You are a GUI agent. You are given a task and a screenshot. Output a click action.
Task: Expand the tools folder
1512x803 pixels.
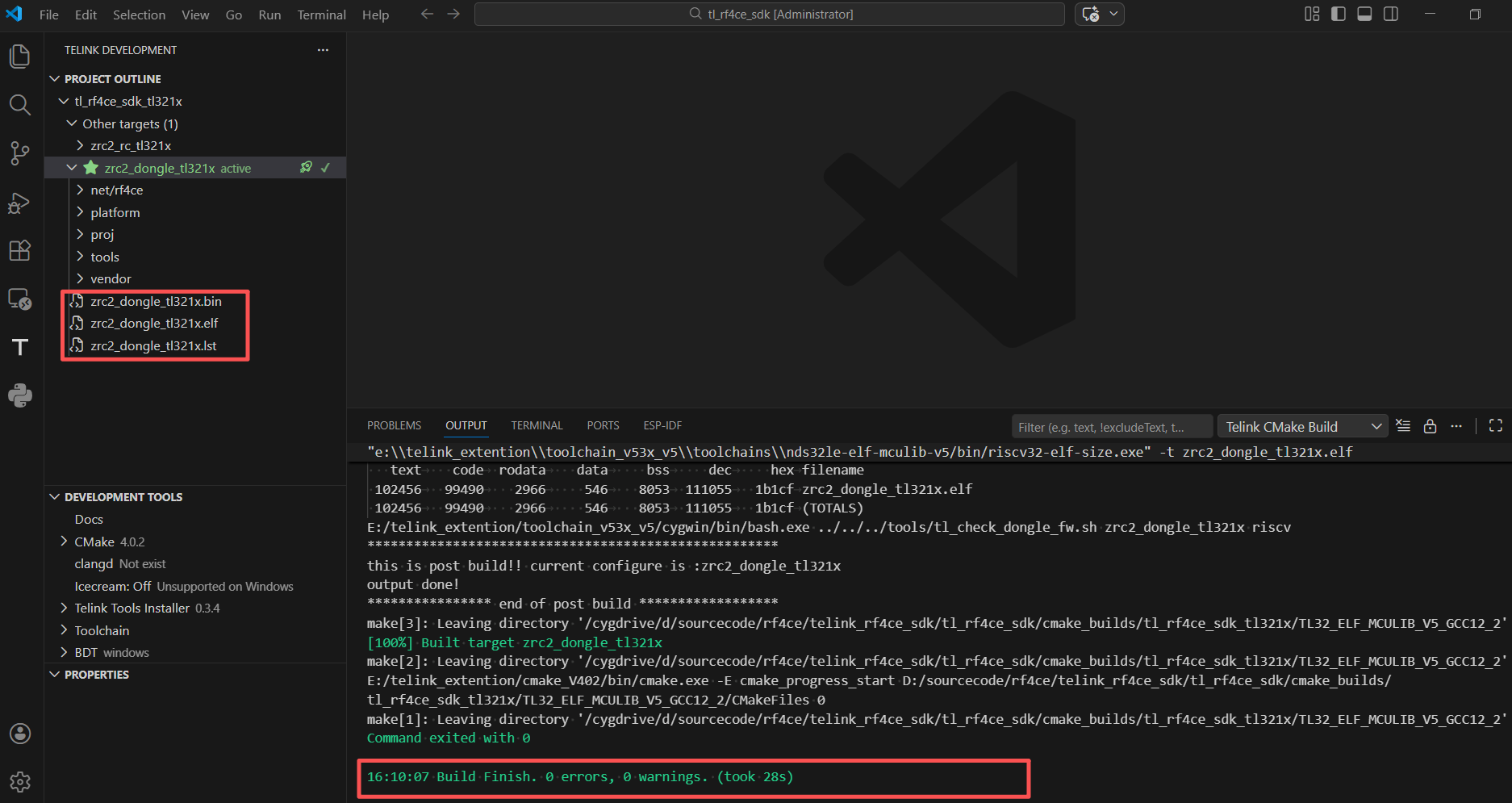tap(80, 257)
